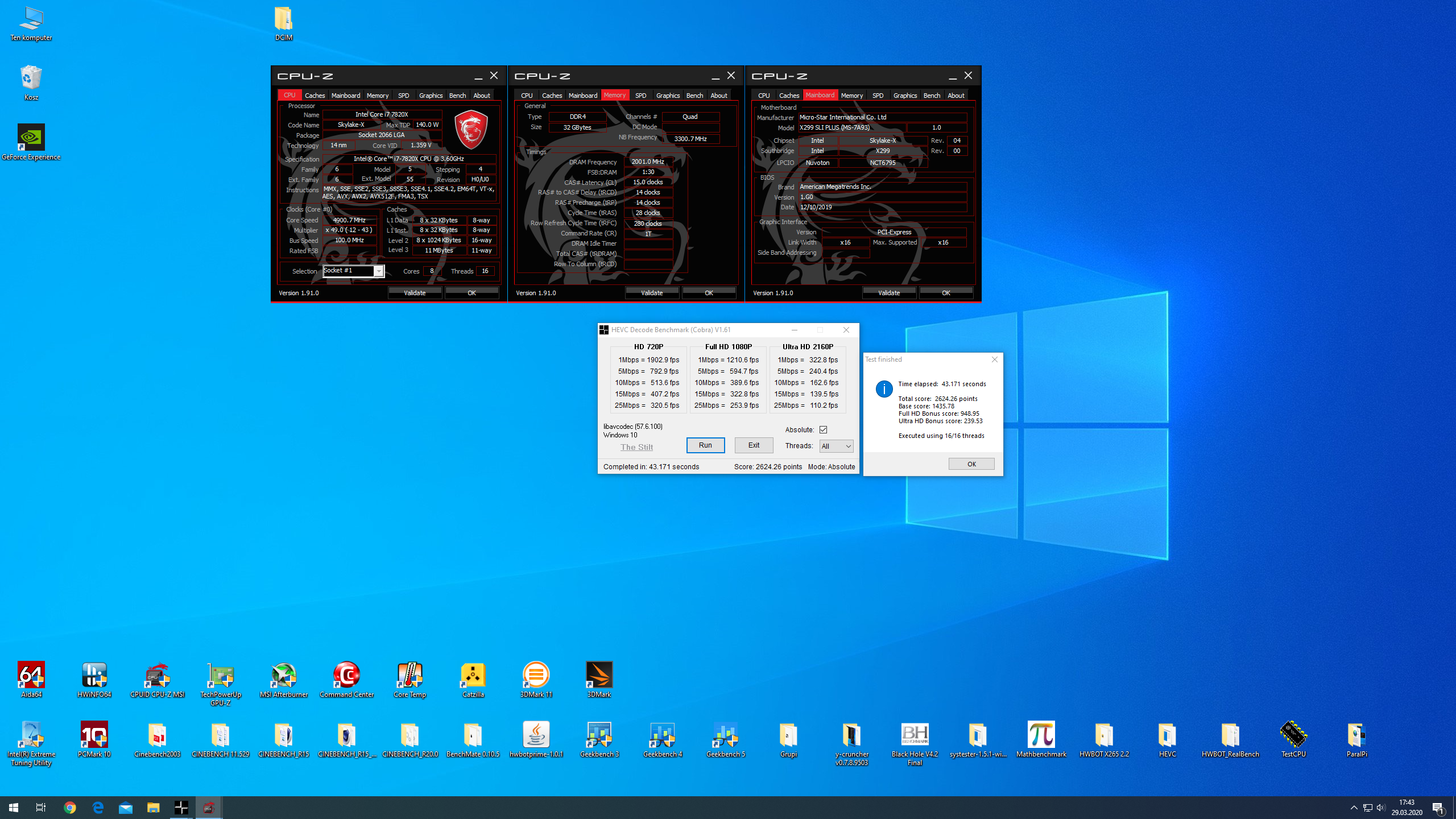Launch CPUID CPU-Z MSI shortcut
The width and height of the screenshot is (1456, 819).
[x=158, y=680]
